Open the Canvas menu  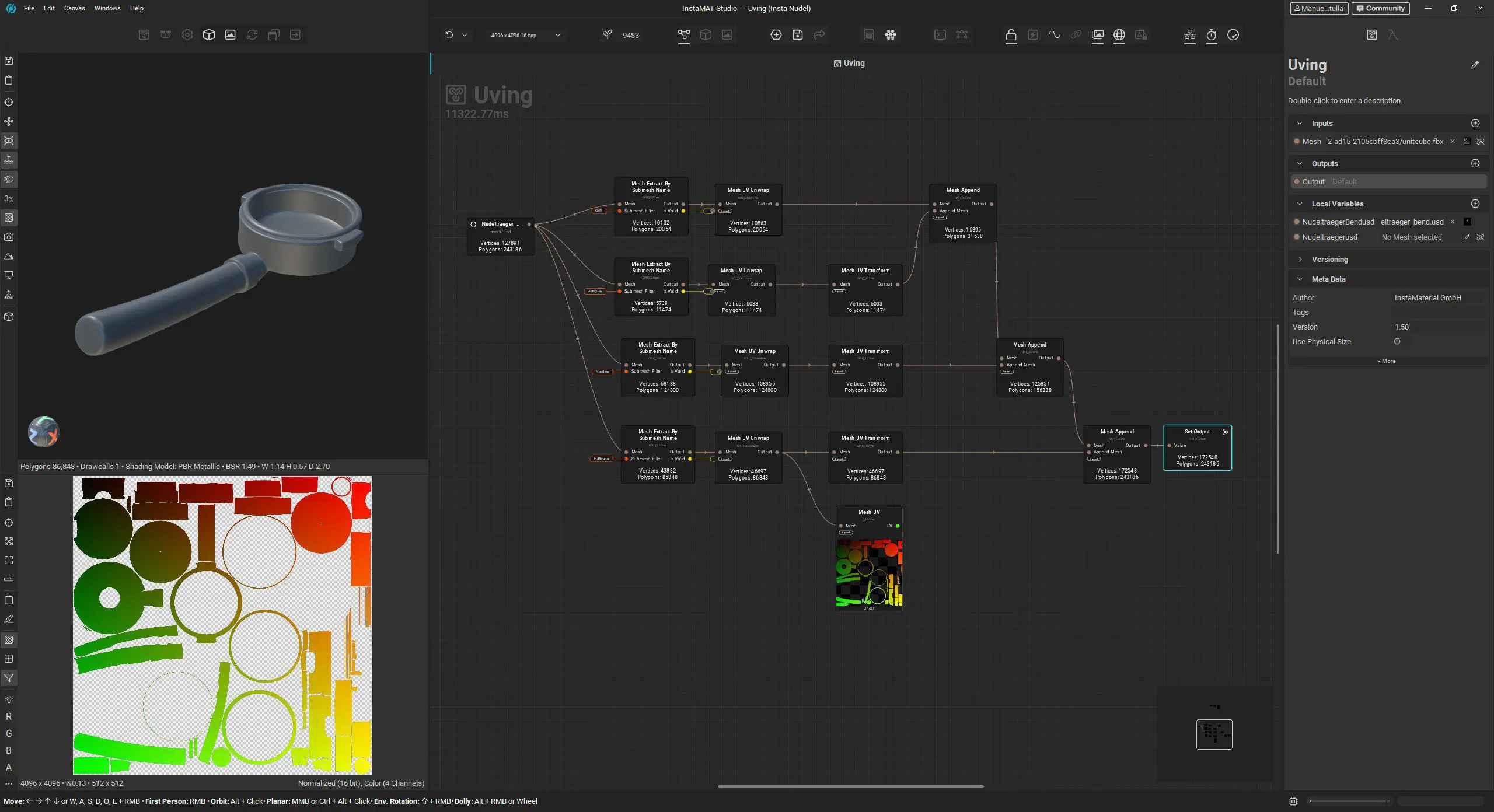pos(74,8)
